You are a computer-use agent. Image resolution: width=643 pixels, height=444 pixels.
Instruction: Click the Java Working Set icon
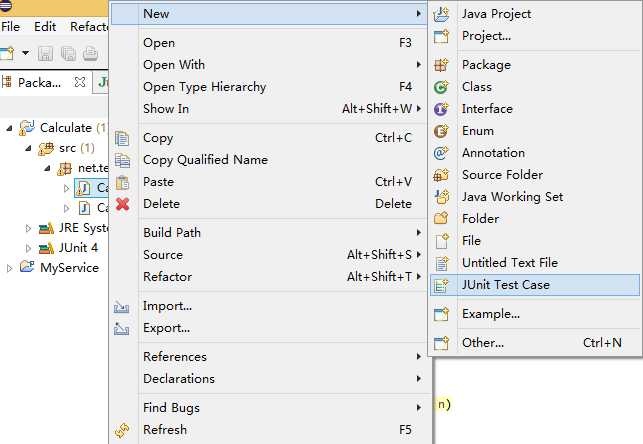pyautogui.click(x=441, y=197)
